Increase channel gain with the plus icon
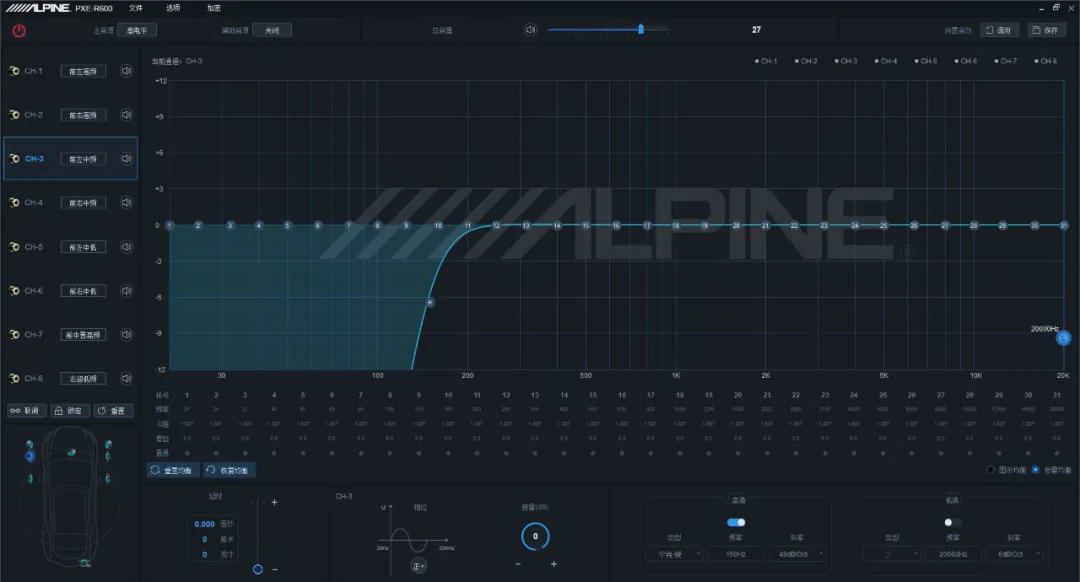The image size is (1080, 582). pyautogui.click(x=554, y=564)
